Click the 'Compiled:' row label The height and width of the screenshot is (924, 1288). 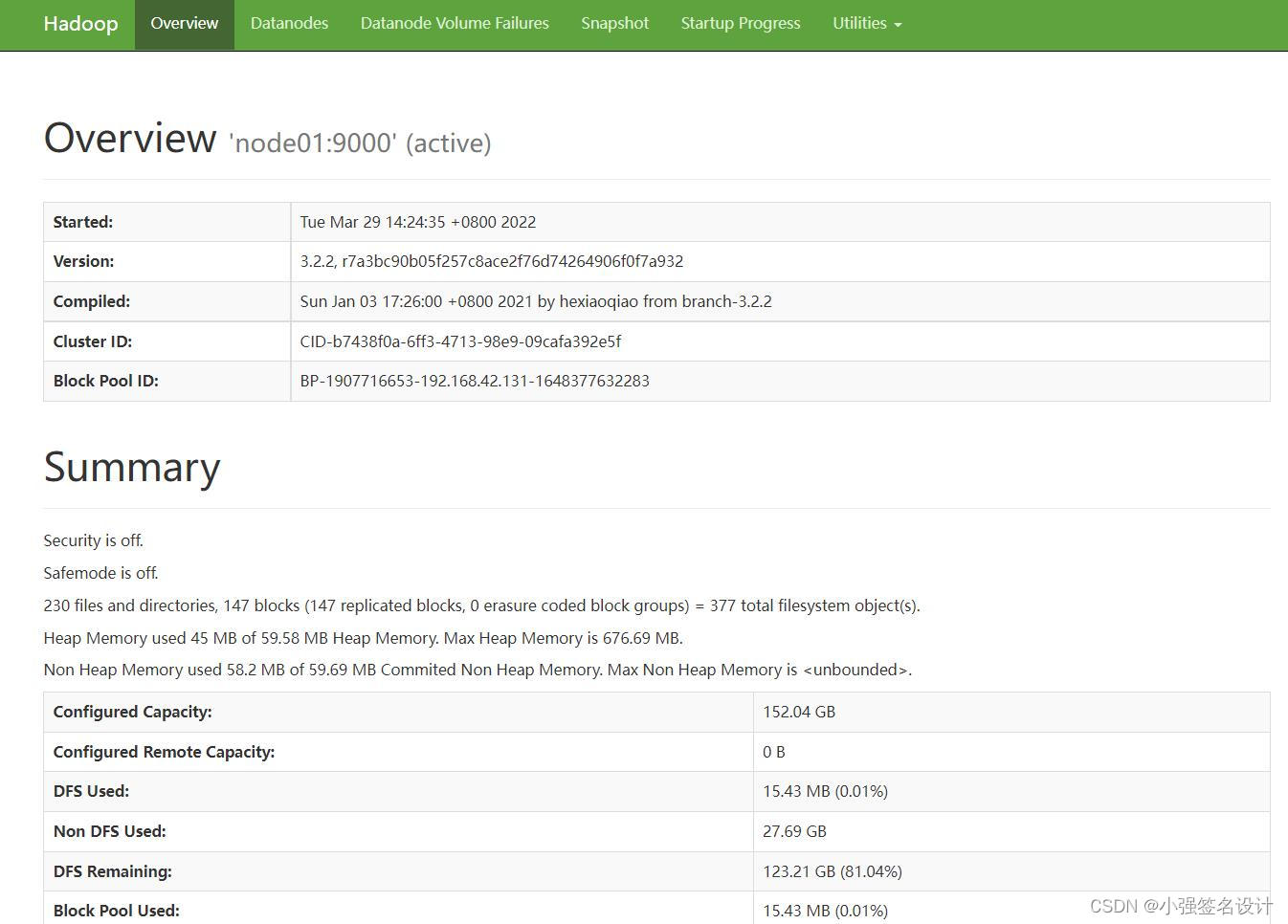click(x=92, y=301)
